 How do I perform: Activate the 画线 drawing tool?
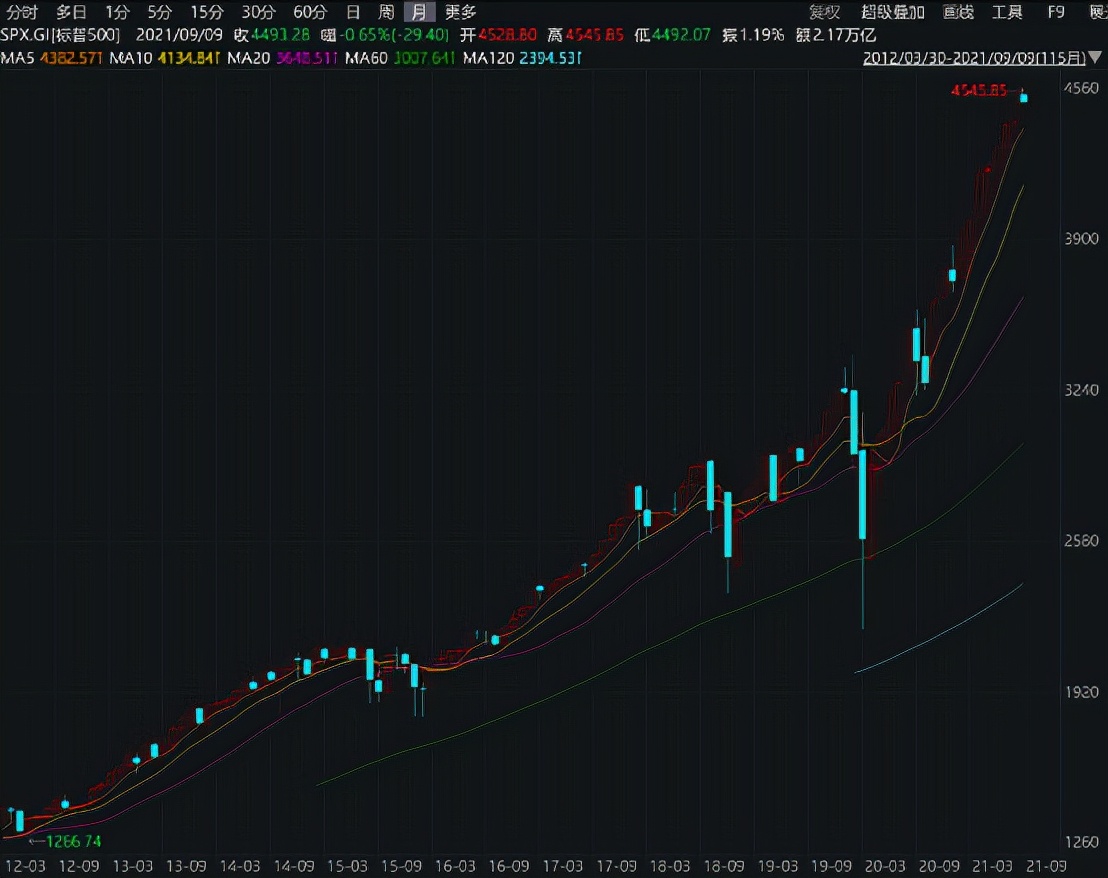tap(958, 13)
